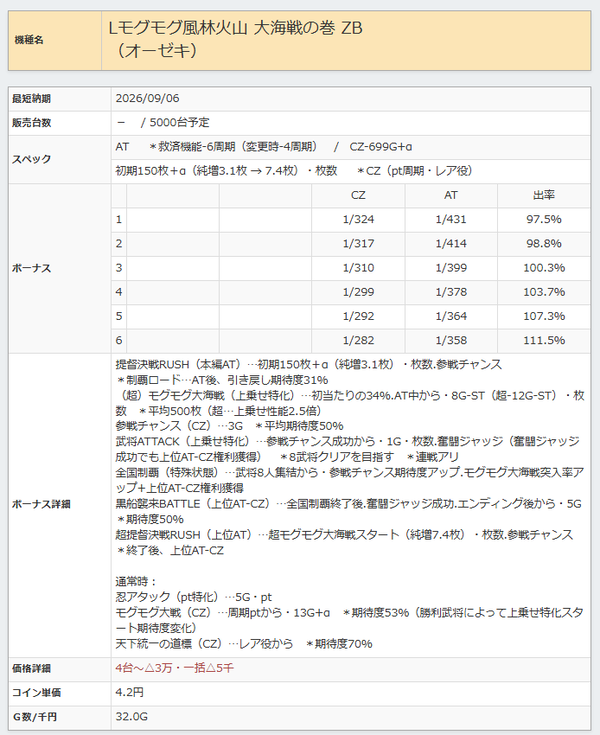600x735 pixels.
Task: Click the CZ column header
Action: tap(358, 195)
